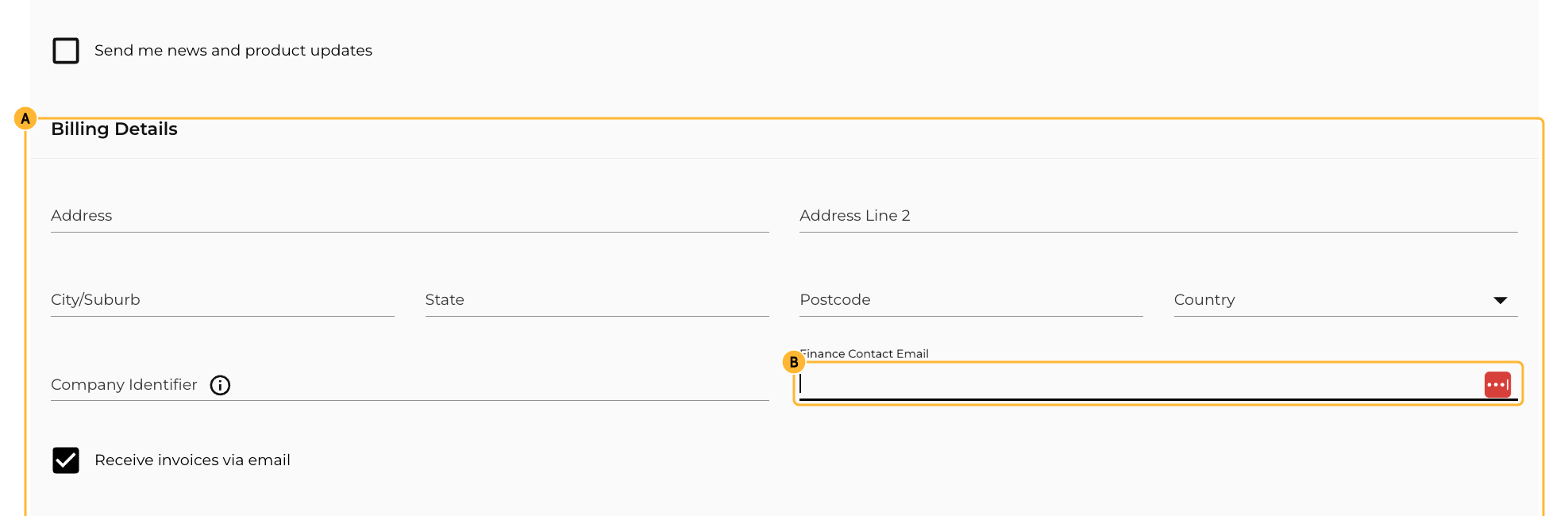The height and width of the screenshot is (516, 1568).
Task: Click the Receive invoices via email label text
Action: pos(192,460)
